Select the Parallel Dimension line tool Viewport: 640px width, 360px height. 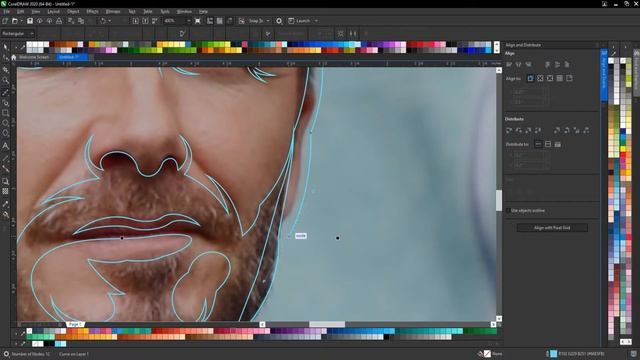[x=5, y=158]
